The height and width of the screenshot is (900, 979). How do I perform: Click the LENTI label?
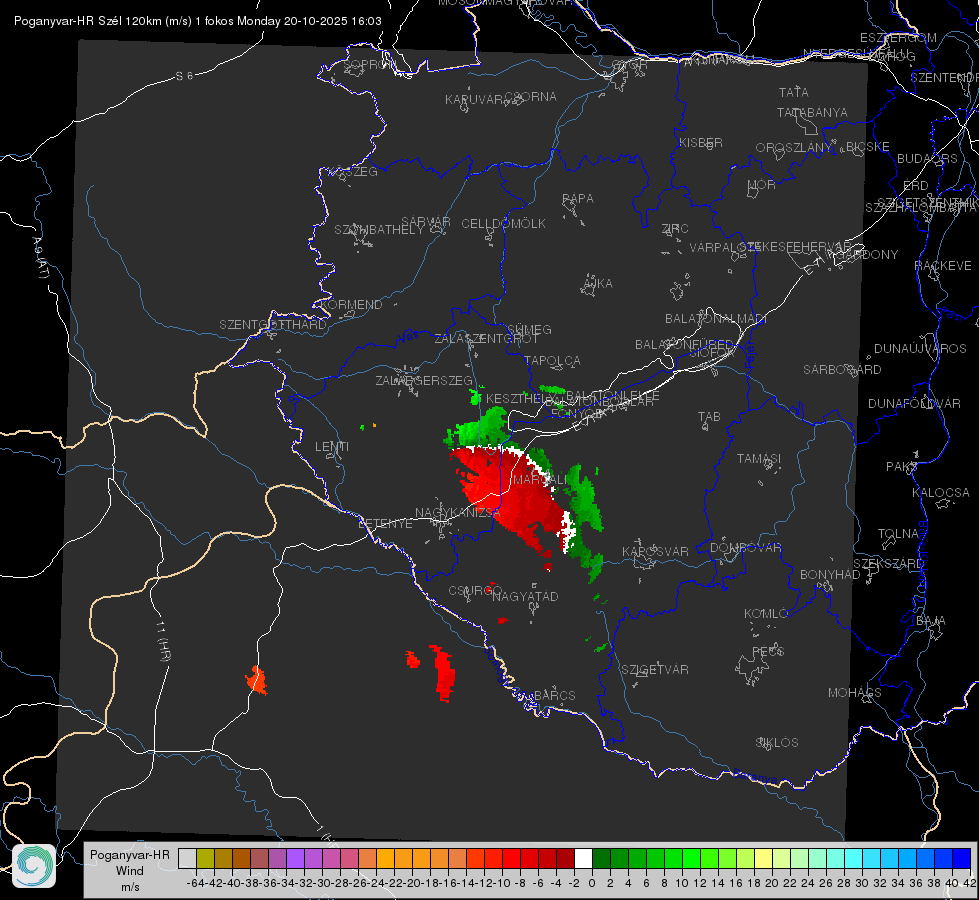coord(332,447)
